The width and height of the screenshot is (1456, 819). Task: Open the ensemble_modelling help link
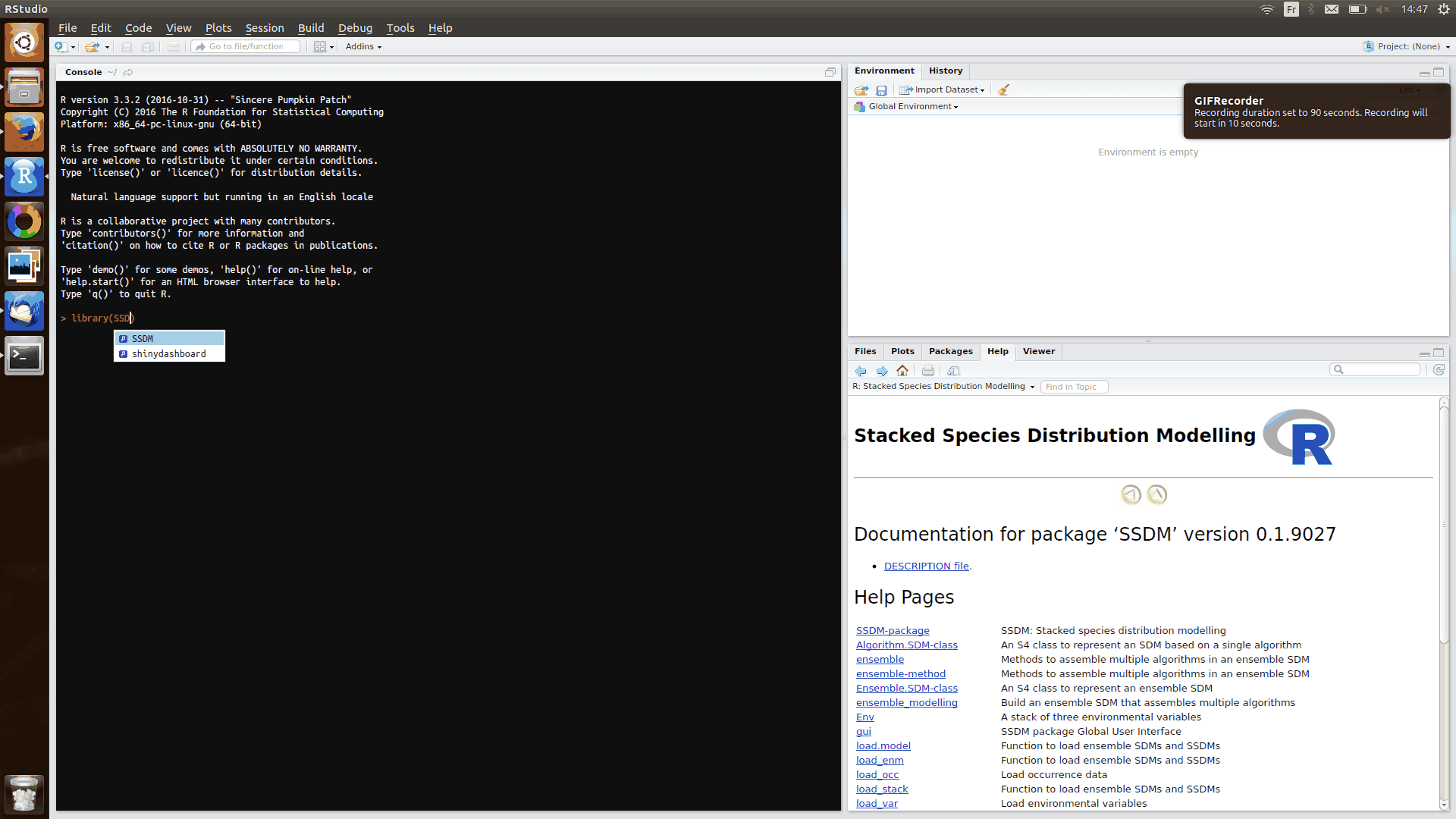(x=906, y=703)
